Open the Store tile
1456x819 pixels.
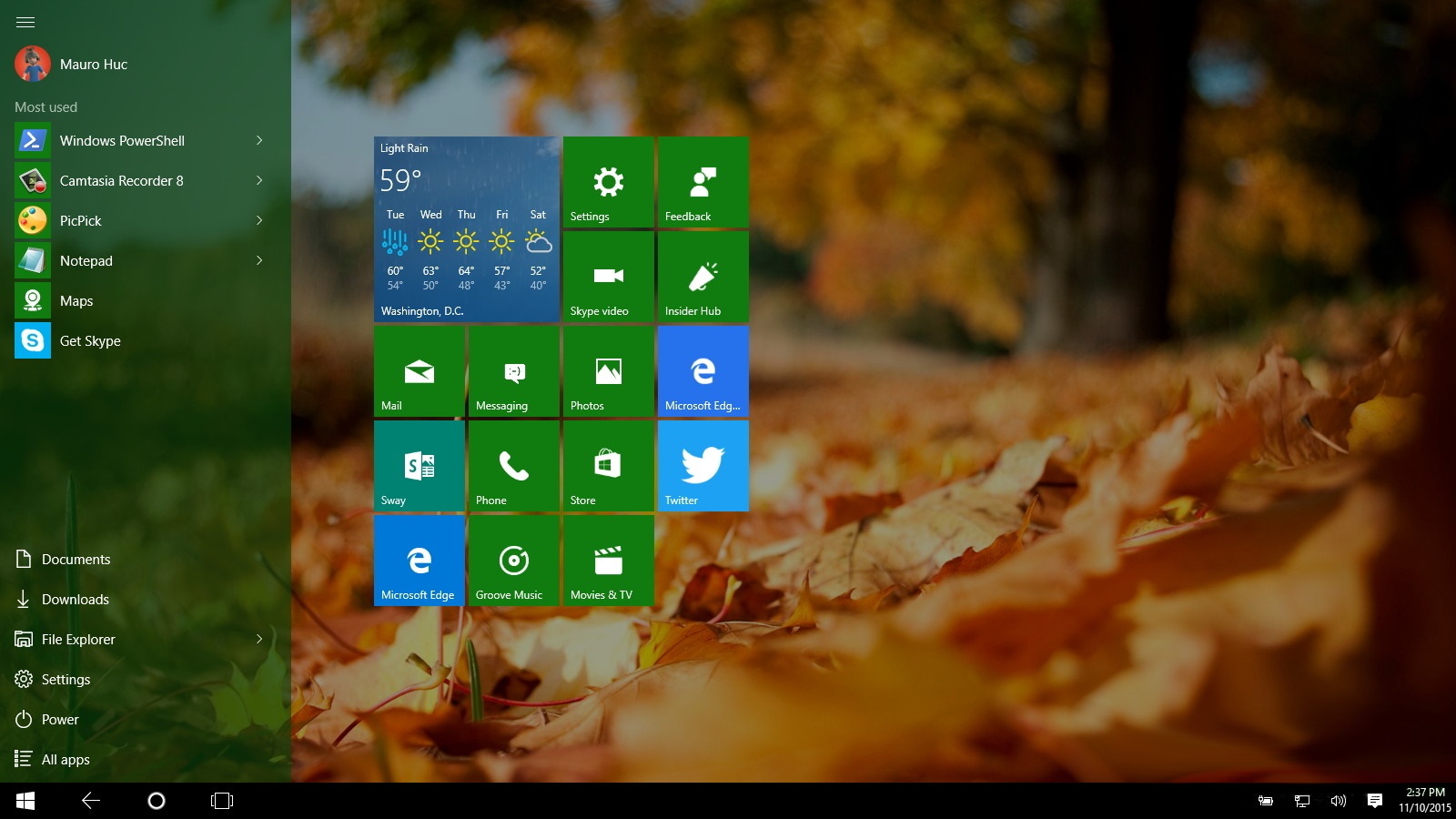[x=608, y=466]
